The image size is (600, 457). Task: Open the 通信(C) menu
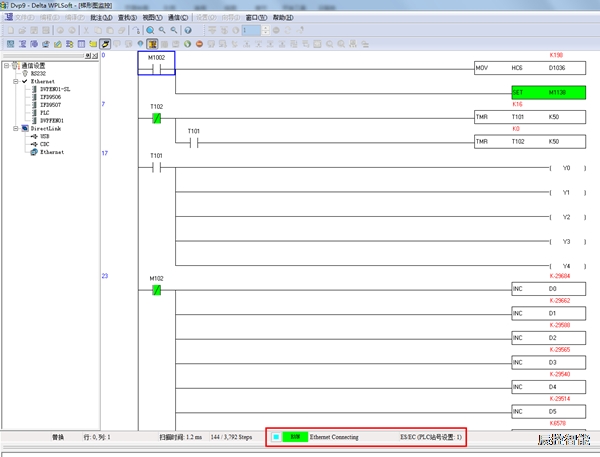coord(178,17)
